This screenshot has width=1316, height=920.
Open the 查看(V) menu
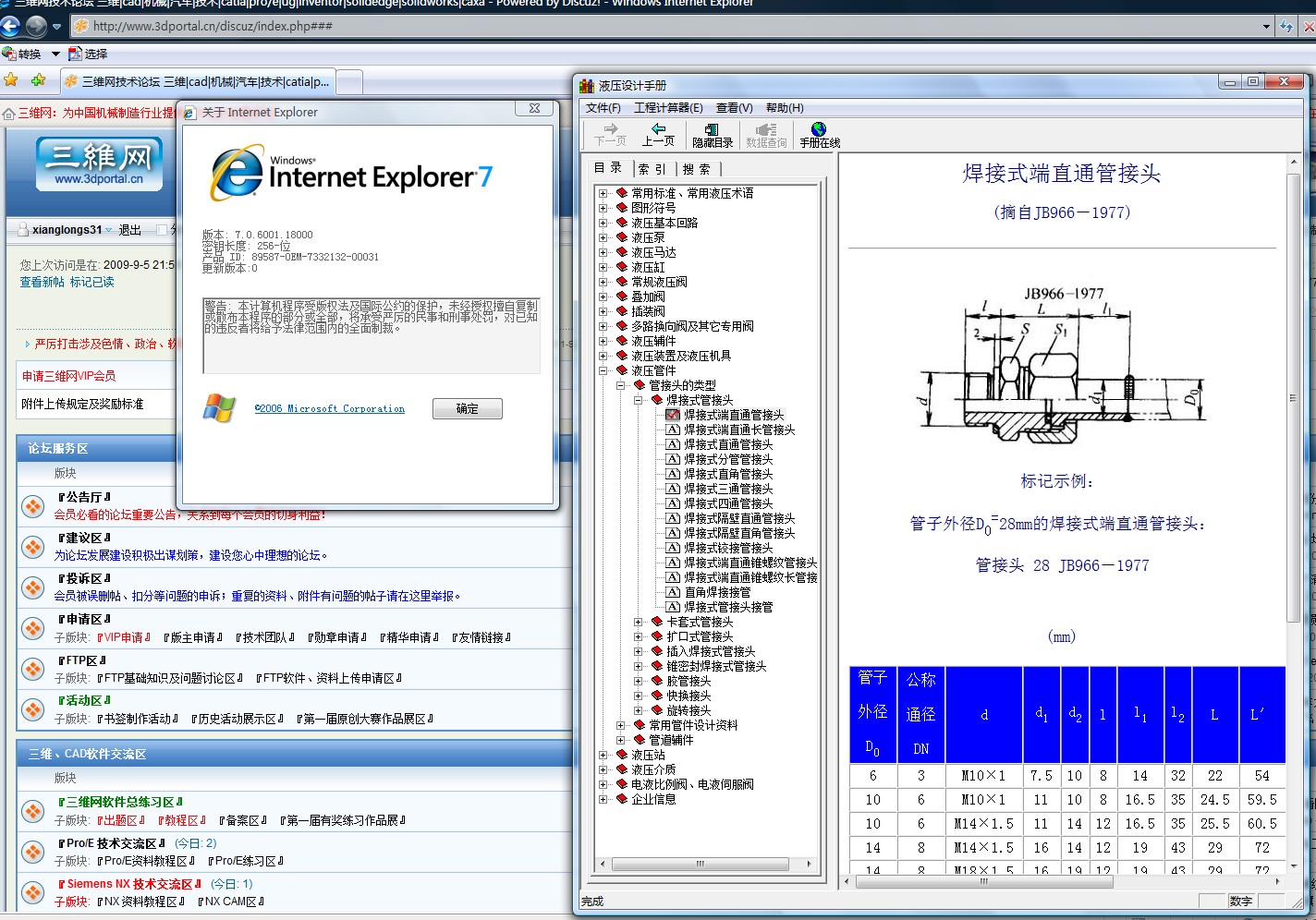[735, 108]
